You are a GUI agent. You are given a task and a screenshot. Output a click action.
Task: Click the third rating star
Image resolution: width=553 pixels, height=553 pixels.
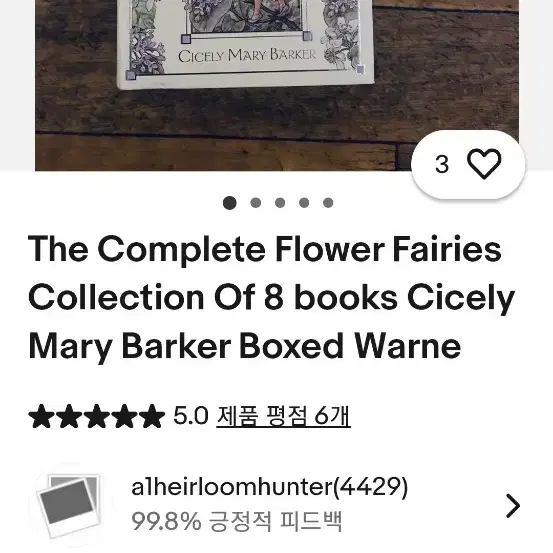pos(97,416)
